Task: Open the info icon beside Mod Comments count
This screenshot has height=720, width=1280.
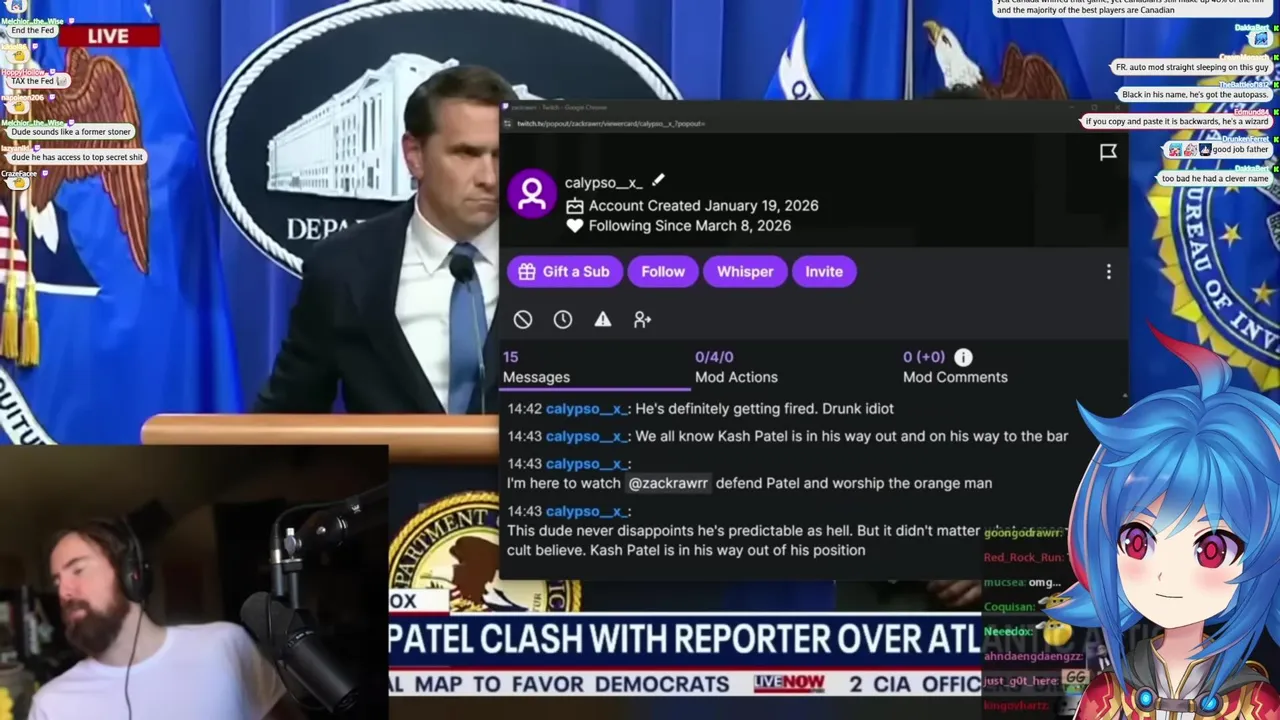Action: (963, 357)
